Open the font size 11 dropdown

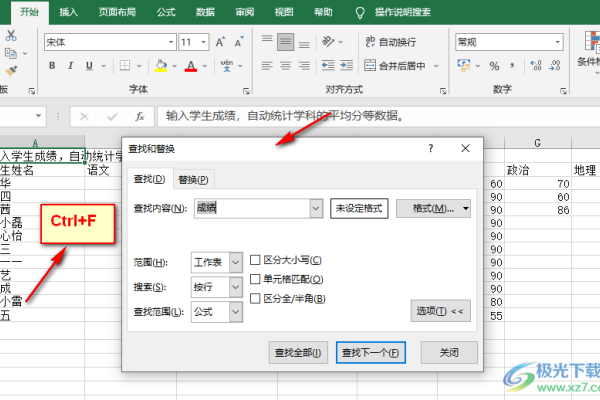click(x=204, y=42)
